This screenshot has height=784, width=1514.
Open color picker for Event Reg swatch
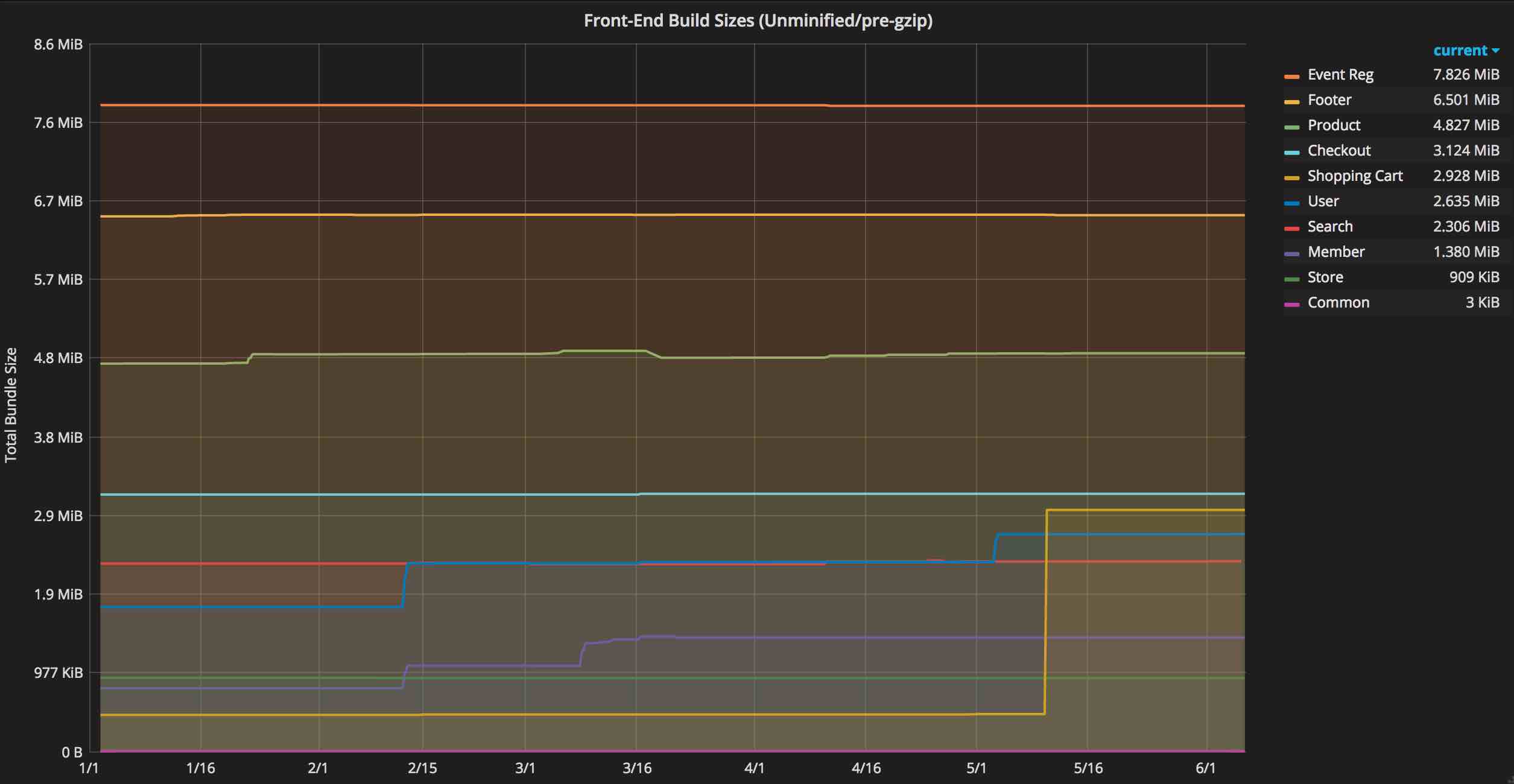[1291, 77]
